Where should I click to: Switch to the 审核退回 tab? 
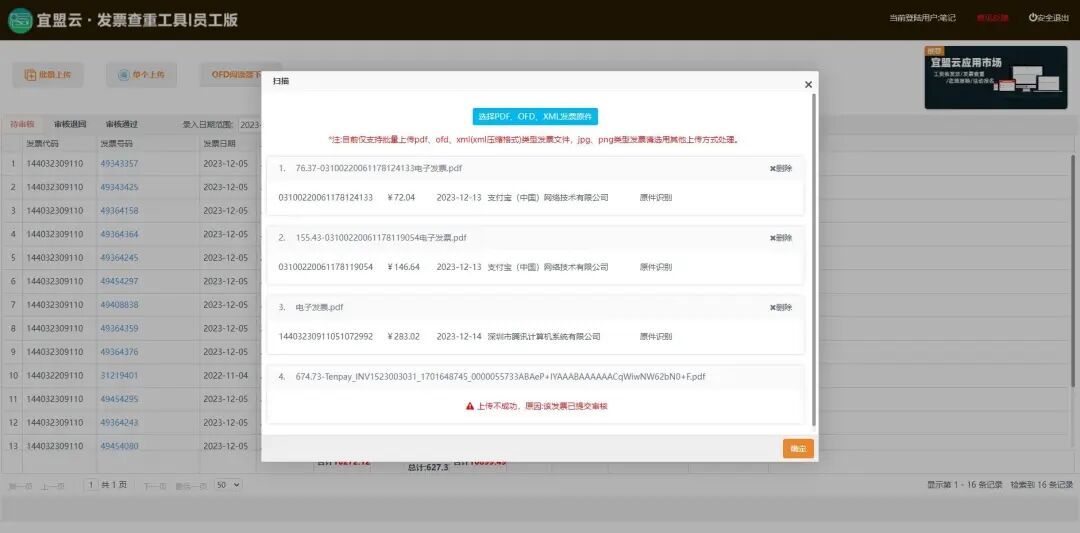[70, 125]
